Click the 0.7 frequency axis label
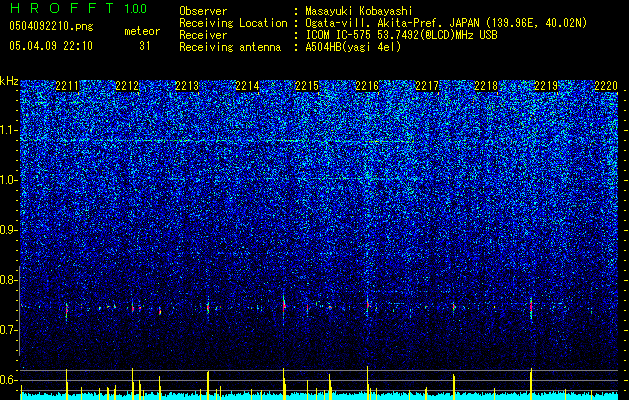Image resolution: width=629 pixels, height=400 pixels. (7, 330)
